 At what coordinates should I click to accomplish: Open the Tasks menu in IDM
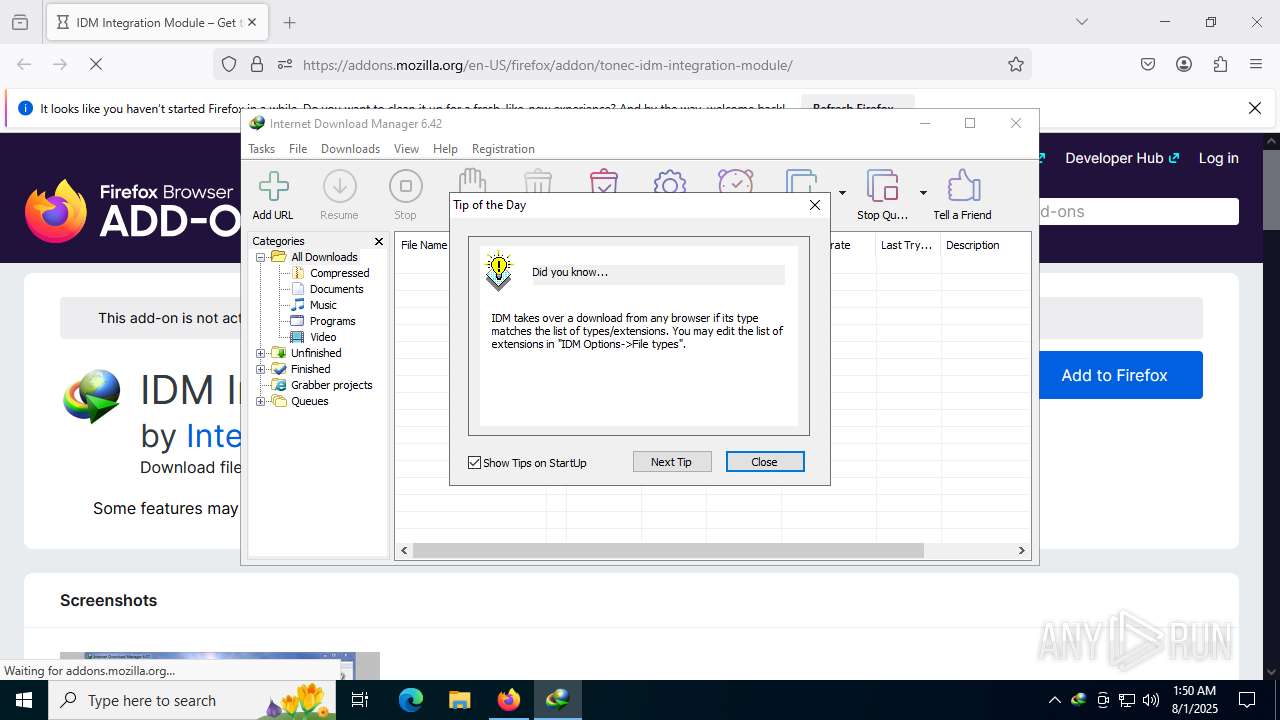click(262, 149)
